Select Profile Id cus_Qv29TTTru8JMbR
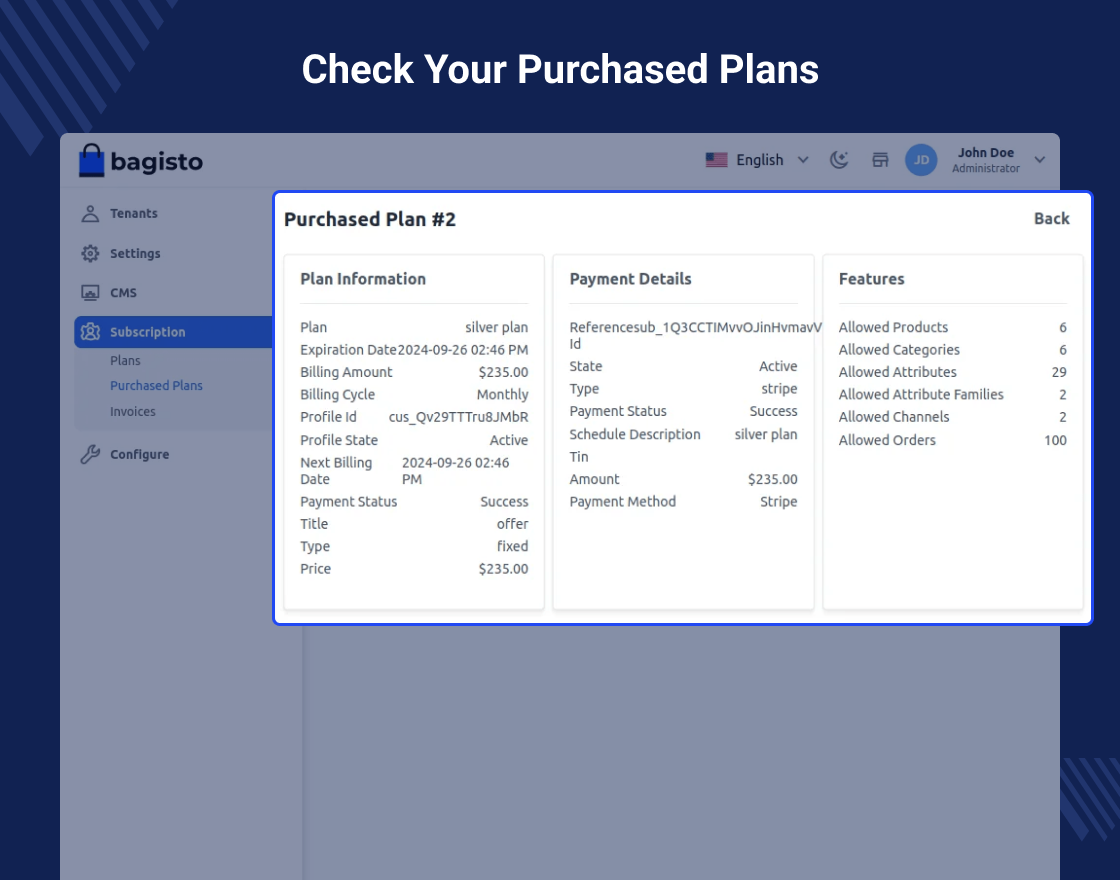1120x880 pixels. point(459,417)
